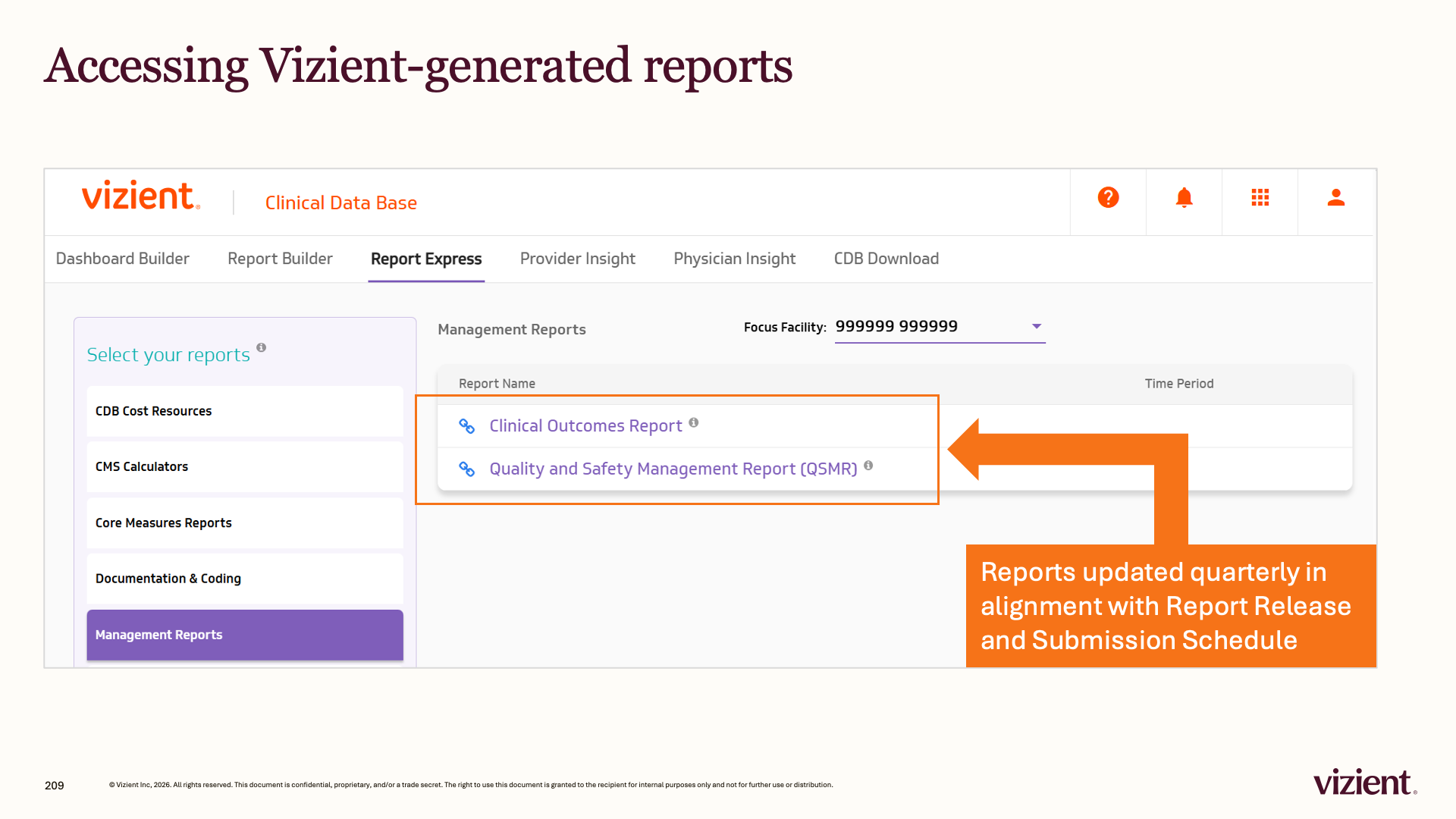Image resolution: width=1456 pixels, height=819 pixels.
Task: Click the Report Name column header
Action: pyautogui.click(x=497, y=384)
